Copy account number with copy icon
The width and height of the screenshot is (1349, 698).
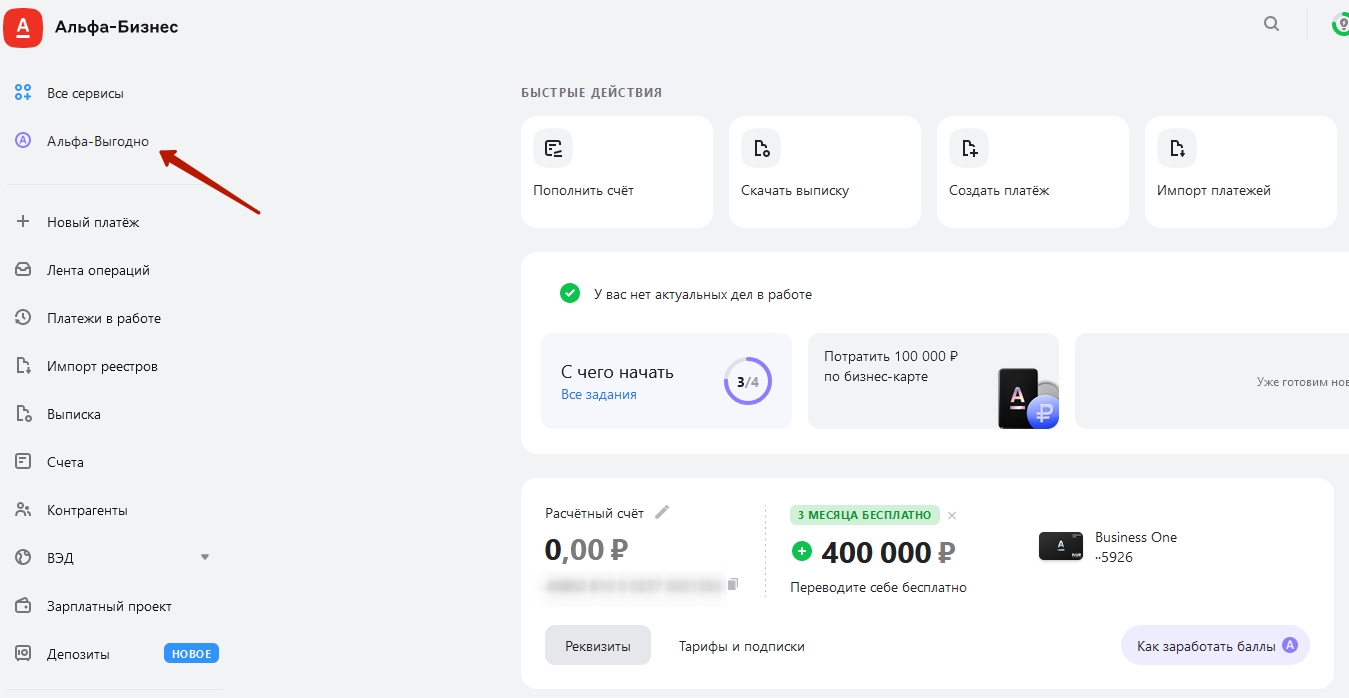coord(733,584)
